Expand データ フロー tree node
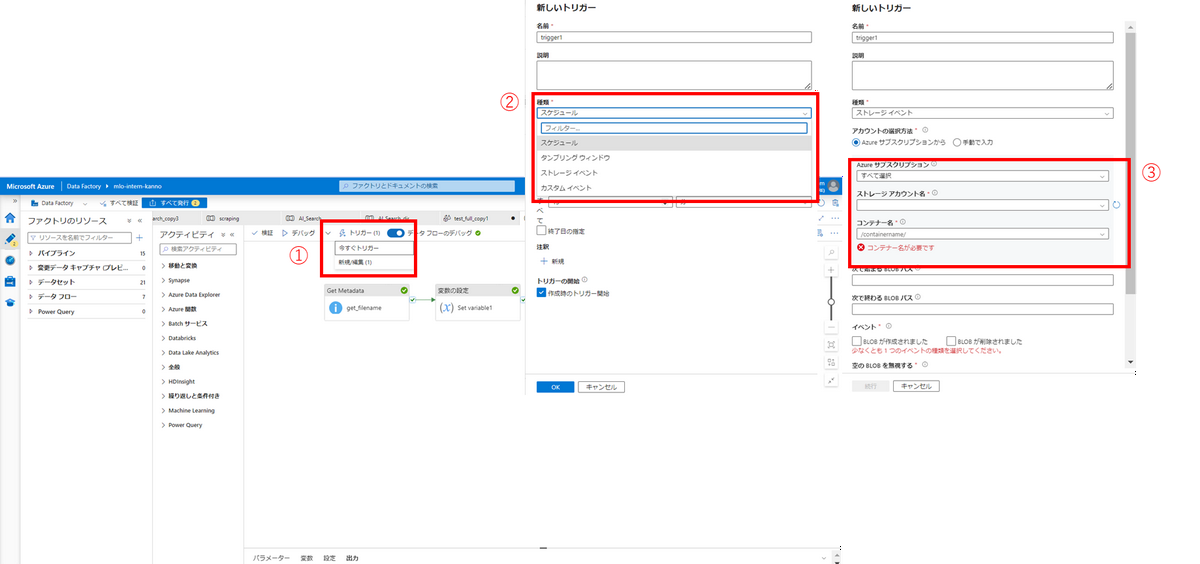Image resolution: width=1200 pixels, height=564 pixels. coord(31,297)
